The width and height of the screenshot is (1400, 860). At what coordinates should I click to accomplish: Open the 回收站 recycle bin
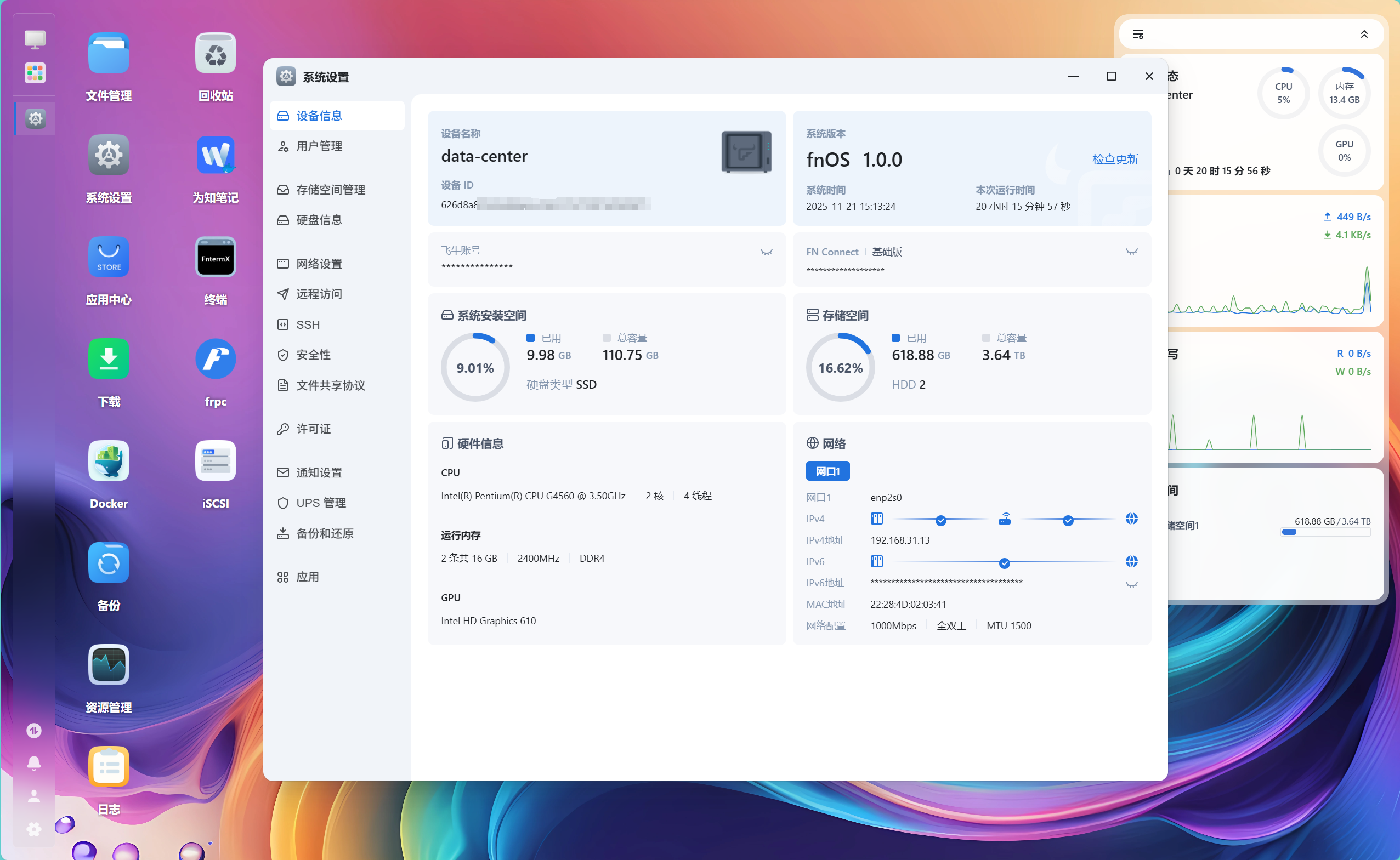(215, 54)
